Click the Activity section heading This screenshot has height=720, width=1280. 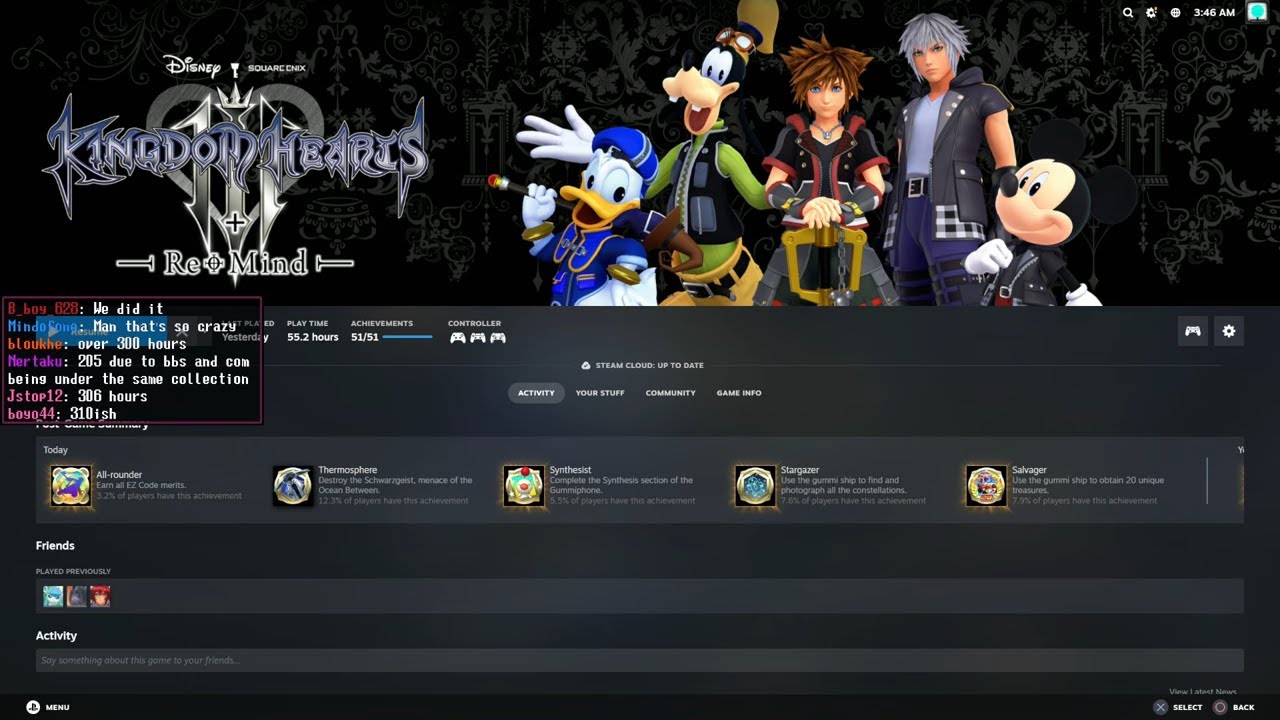56,635
